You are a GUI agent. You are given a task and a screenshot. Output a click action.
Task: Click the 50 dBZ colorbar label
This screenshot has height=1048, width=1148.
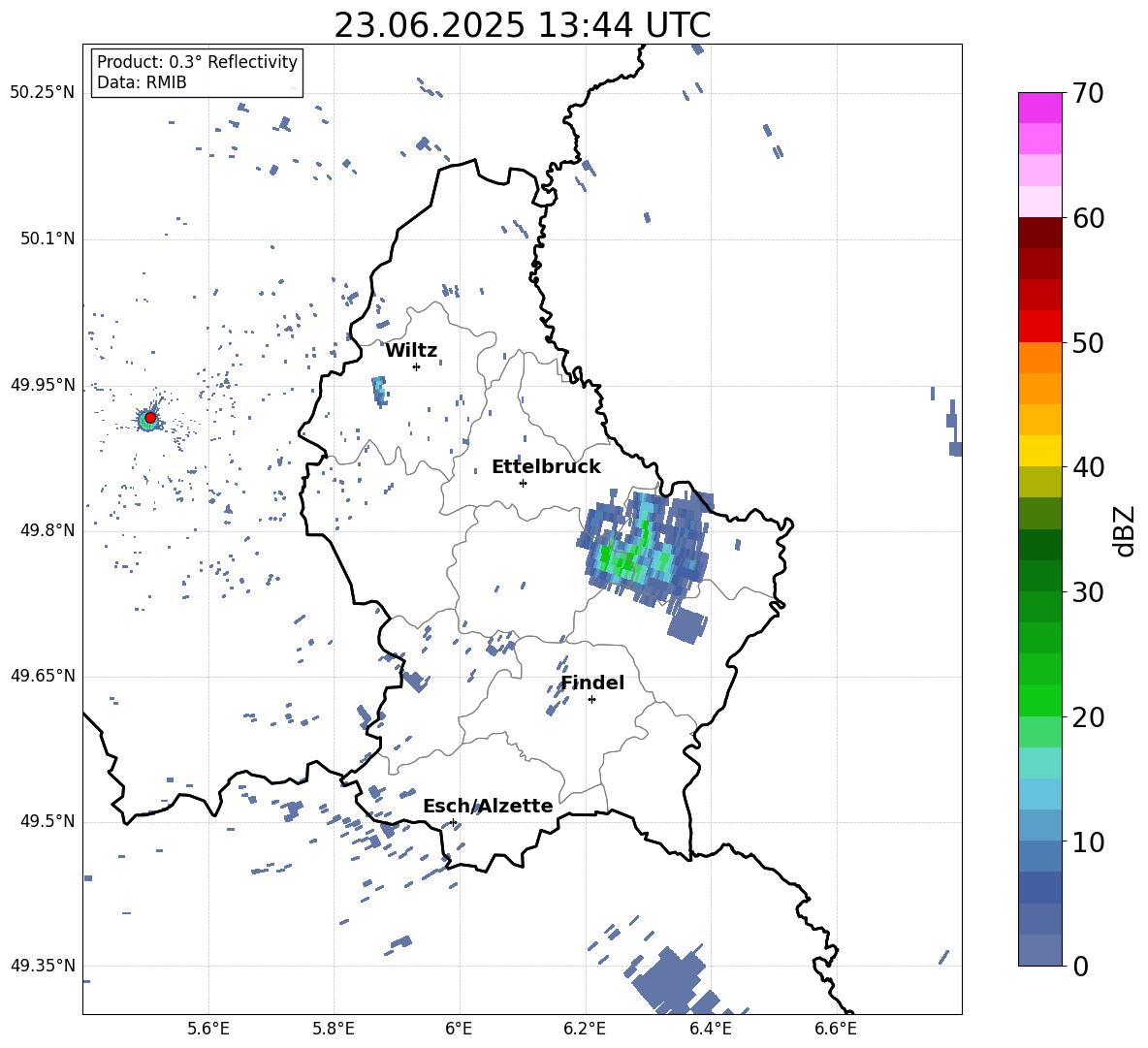click(1087, 343)
